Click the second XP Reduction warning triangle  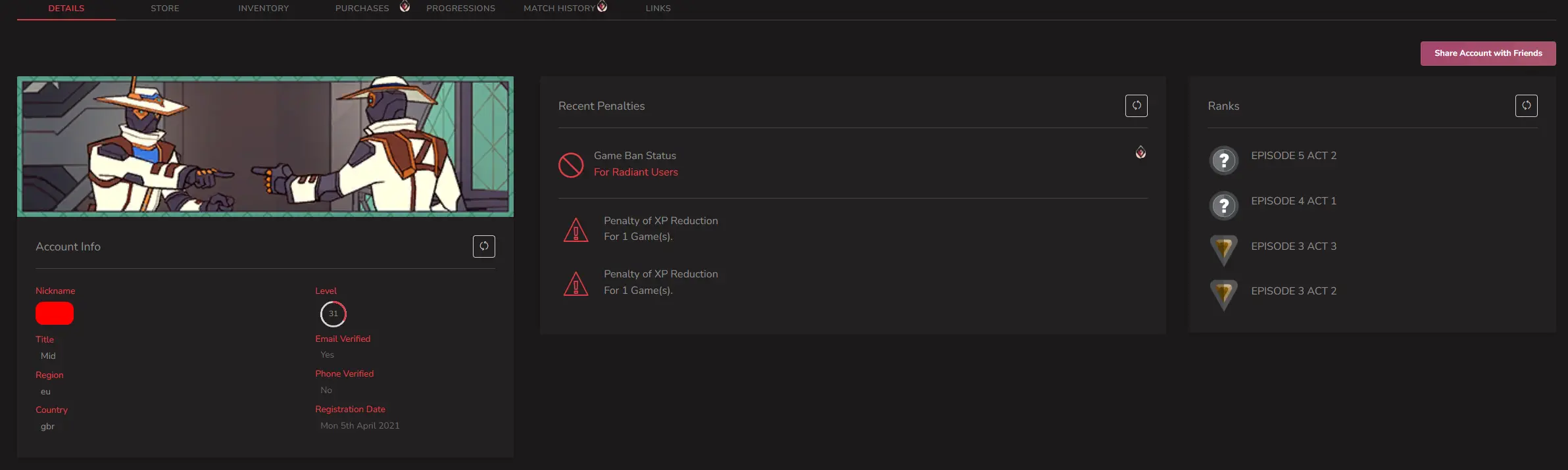pos(576,283)
